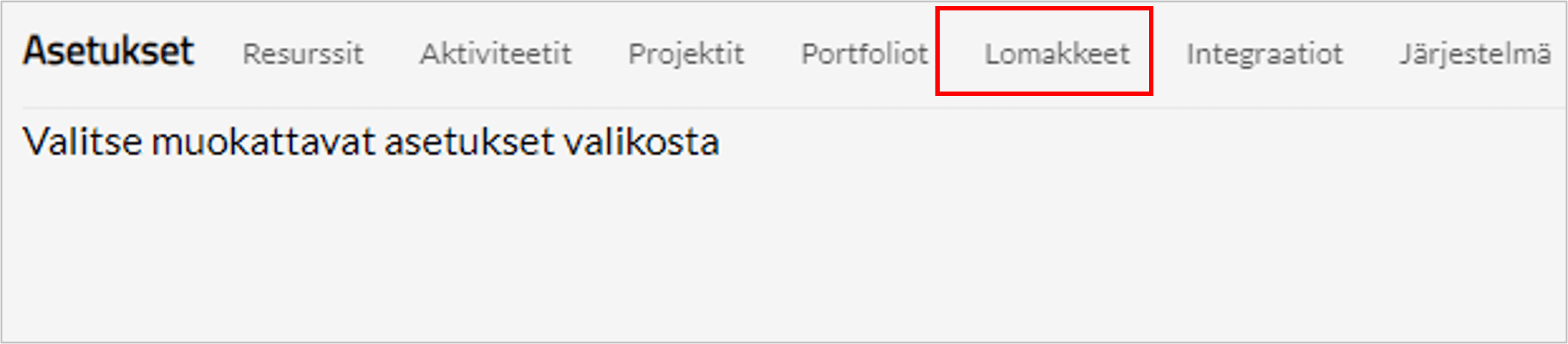
Task: Switch to the Aktiviteetit tab
Action: [x=496, y=54]
